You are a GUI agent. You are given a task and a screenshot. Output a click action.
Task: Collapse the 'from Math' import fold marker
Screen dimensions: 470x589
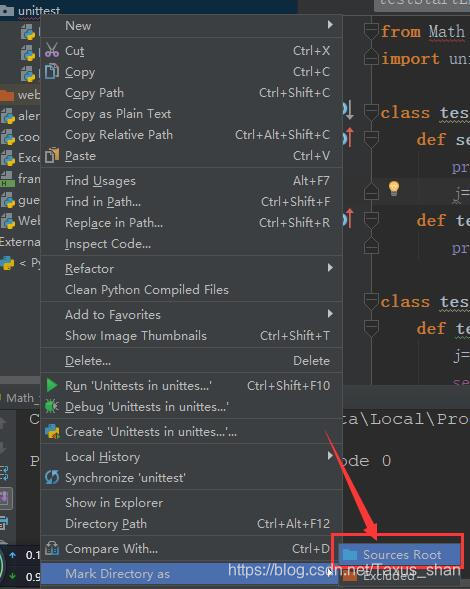click(371, 31)
